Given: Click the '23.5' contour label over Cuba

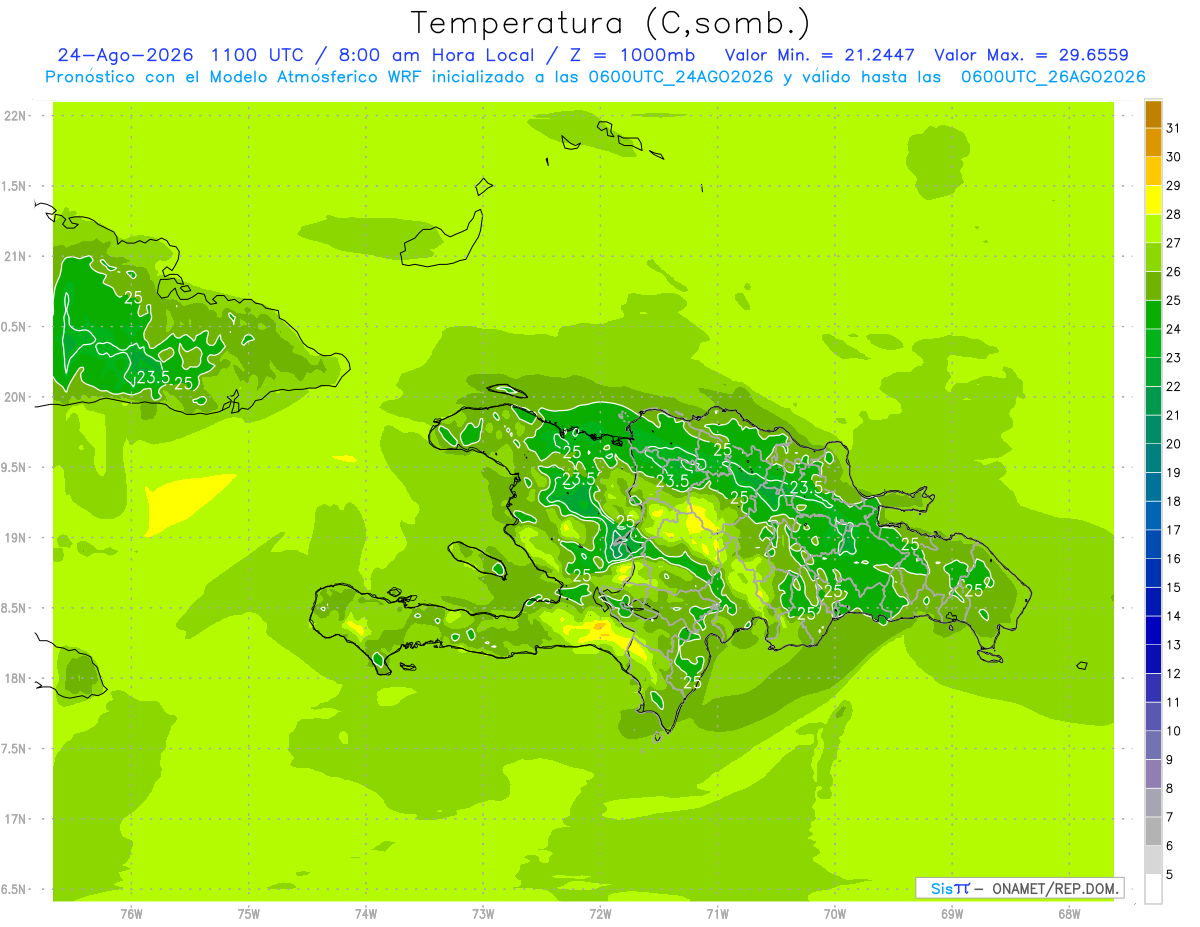Looking at the screenshot, I should (x=153, y=377).
